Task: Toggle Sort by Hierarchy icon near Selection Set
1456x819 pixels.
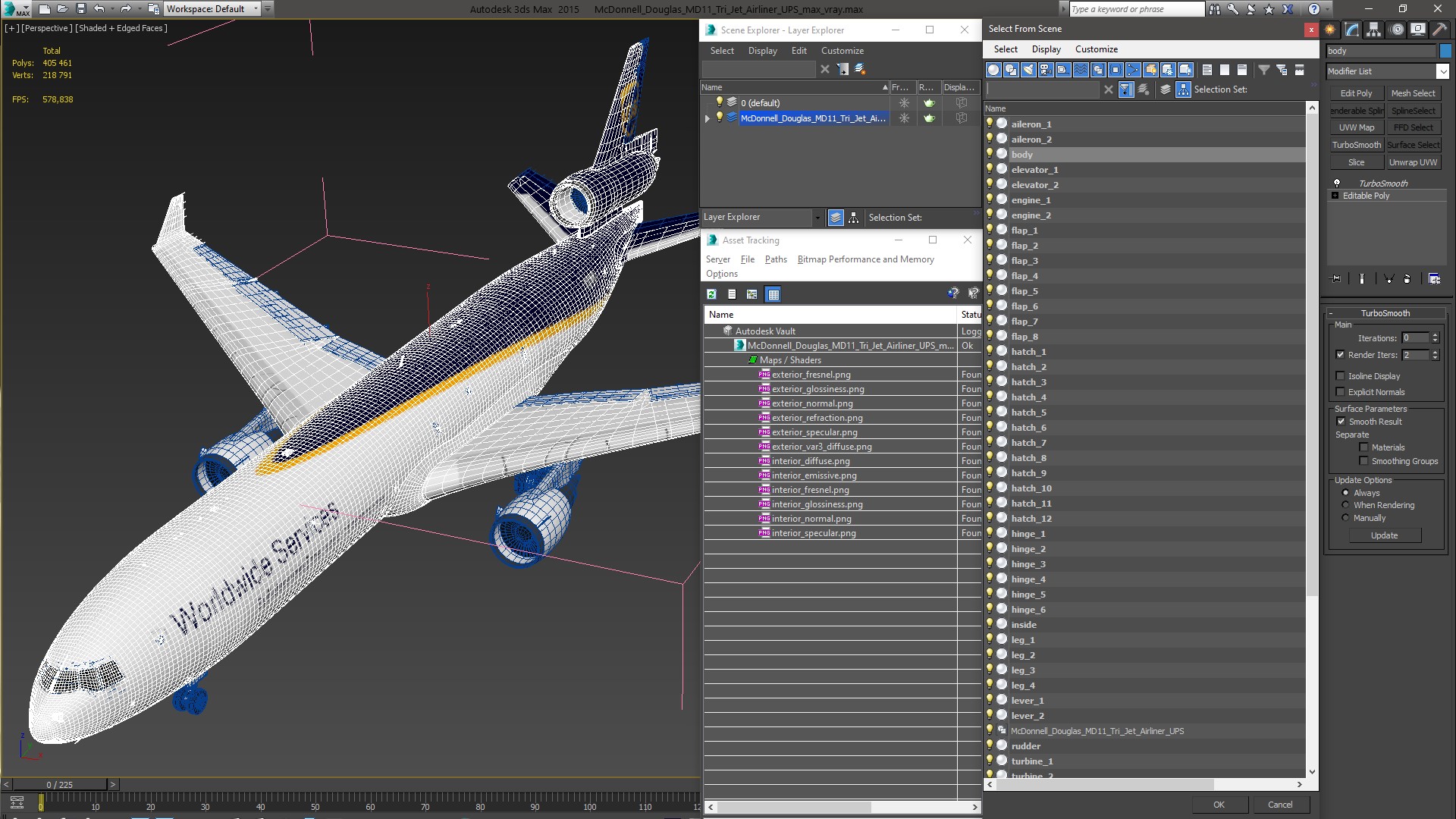Action: [x=1183, y=89]
